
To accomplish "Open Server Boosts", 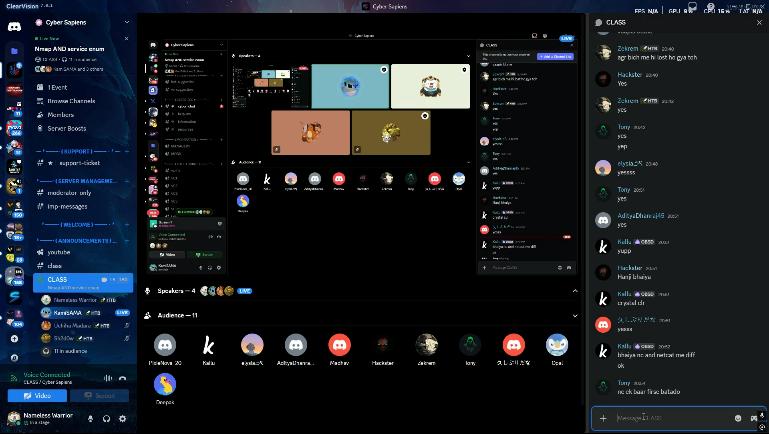I will pos(67,128).
